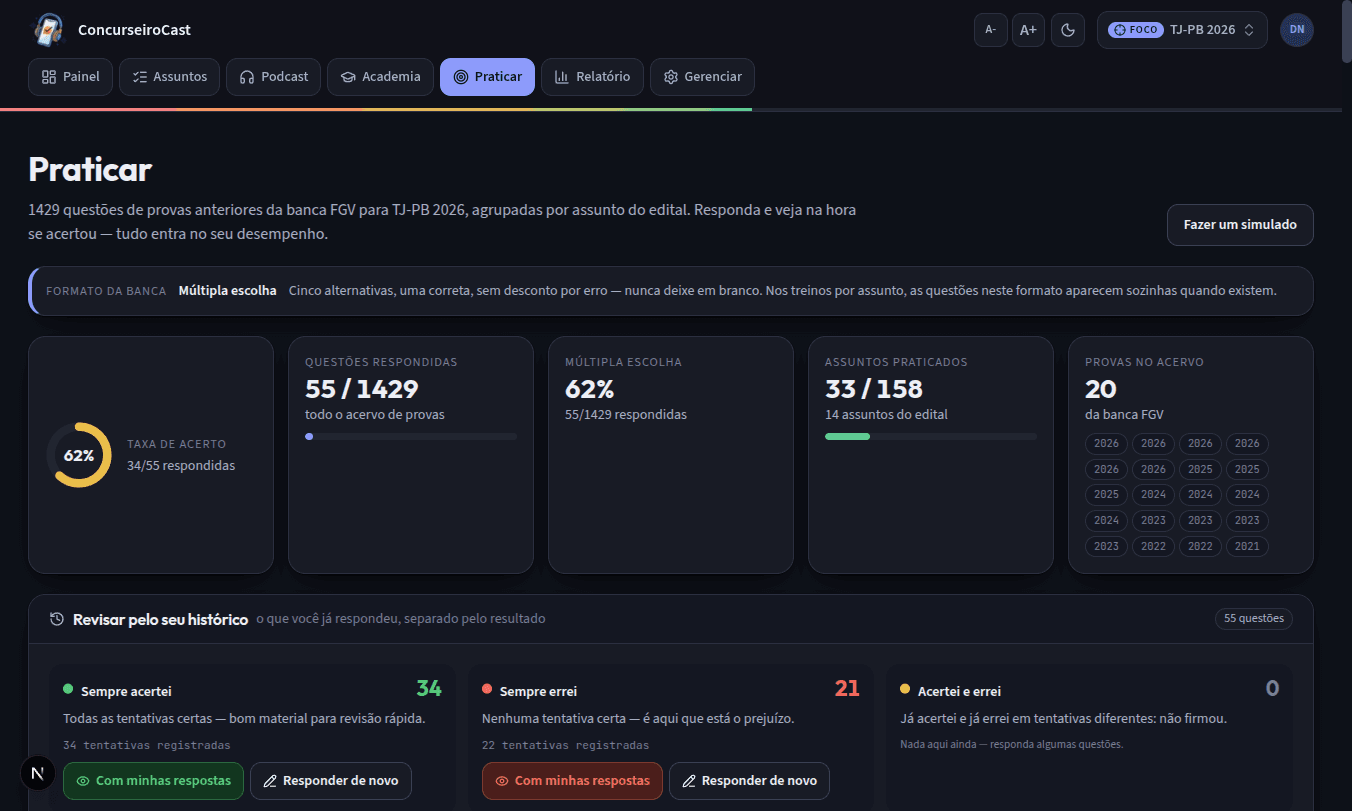Click Responder de novo under Sempre errei
The height and width of the screenshot is (811, 1352).
coord(749,781)
